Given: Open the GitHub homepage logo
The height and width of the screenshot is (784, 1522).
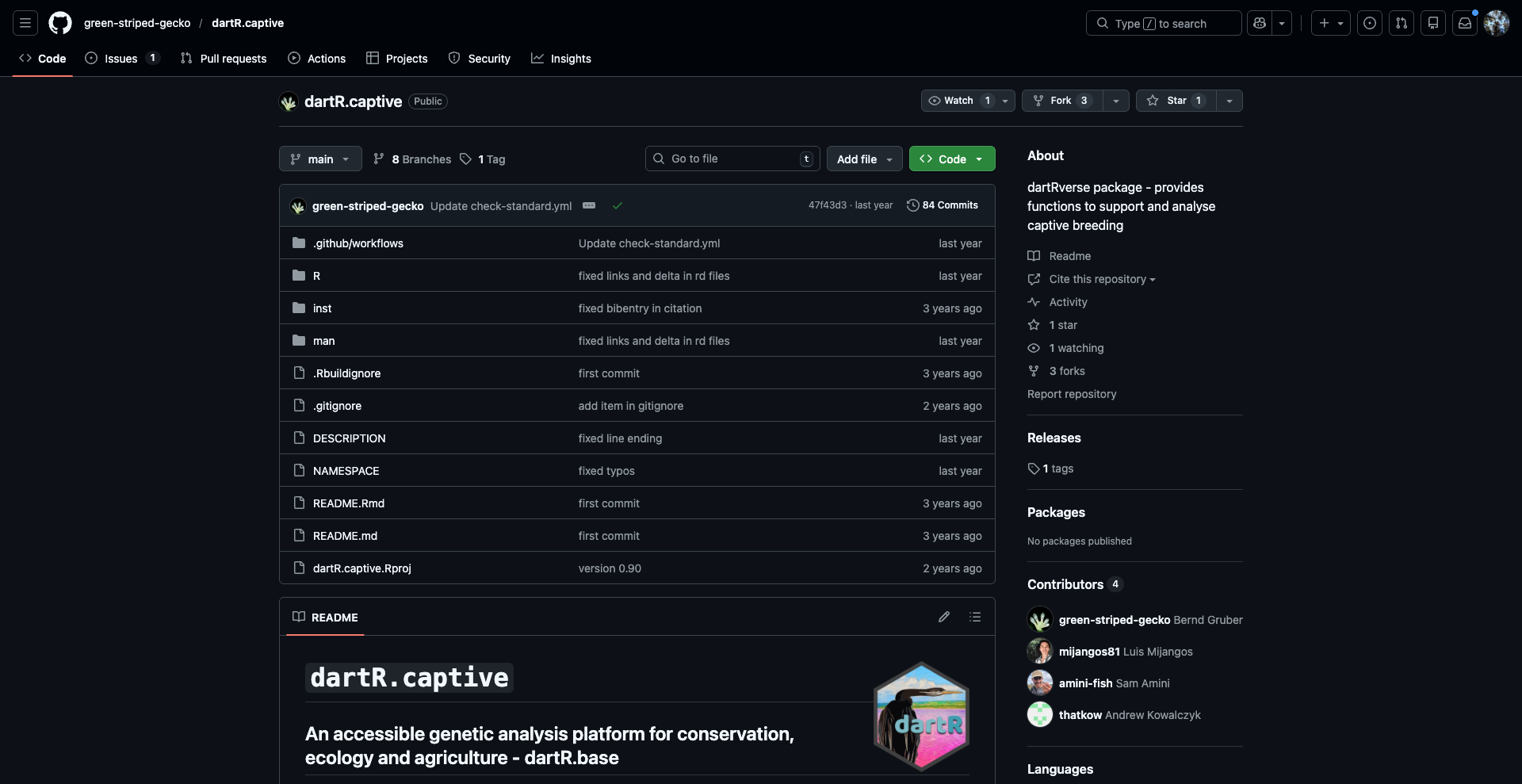Looking at the screenshot, I should (x=60, y=23).
